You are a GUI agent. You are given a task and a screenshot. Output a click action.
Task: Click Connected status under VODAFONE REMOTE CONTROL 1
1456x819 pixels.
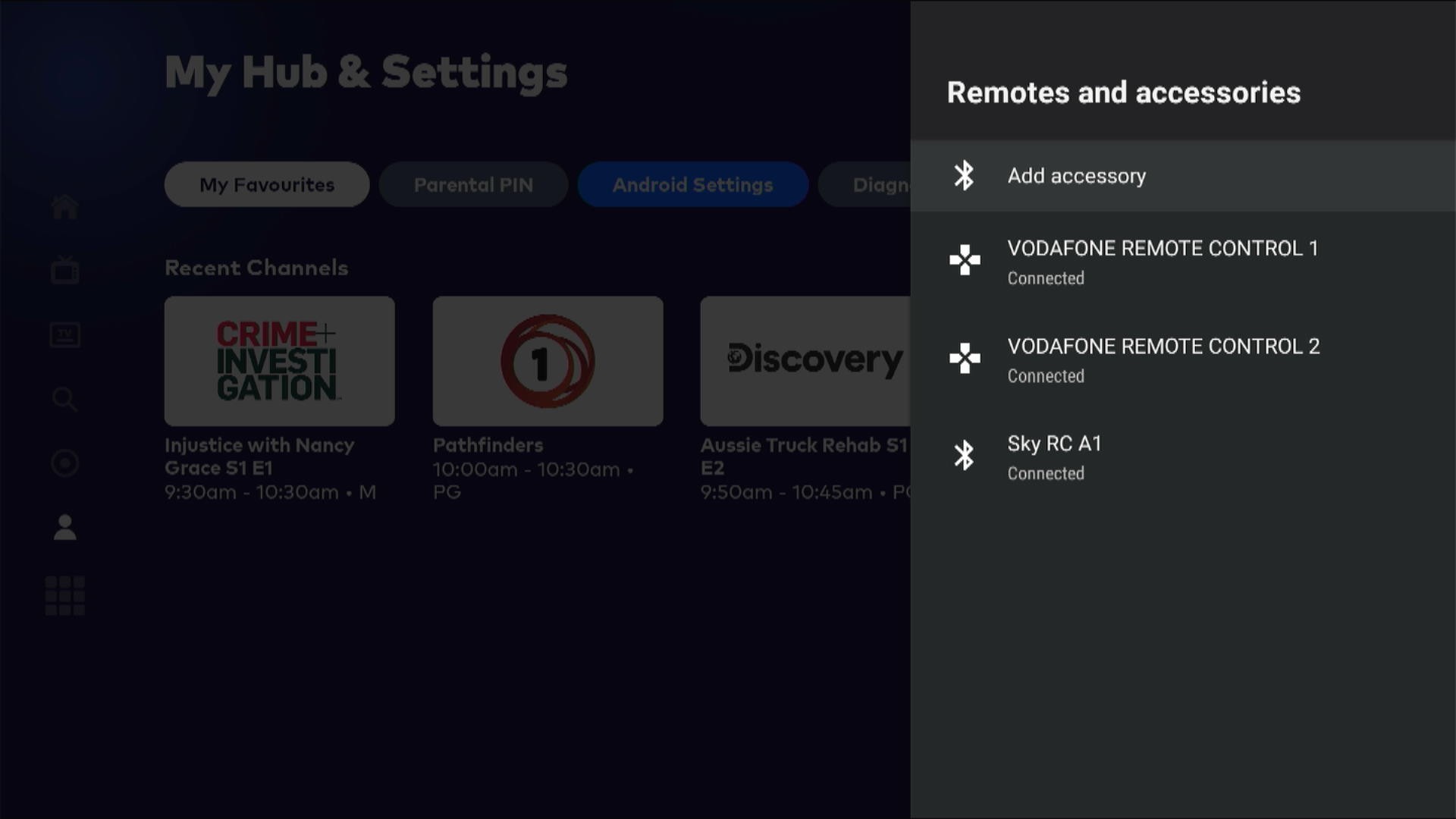tap(1046, 278)
